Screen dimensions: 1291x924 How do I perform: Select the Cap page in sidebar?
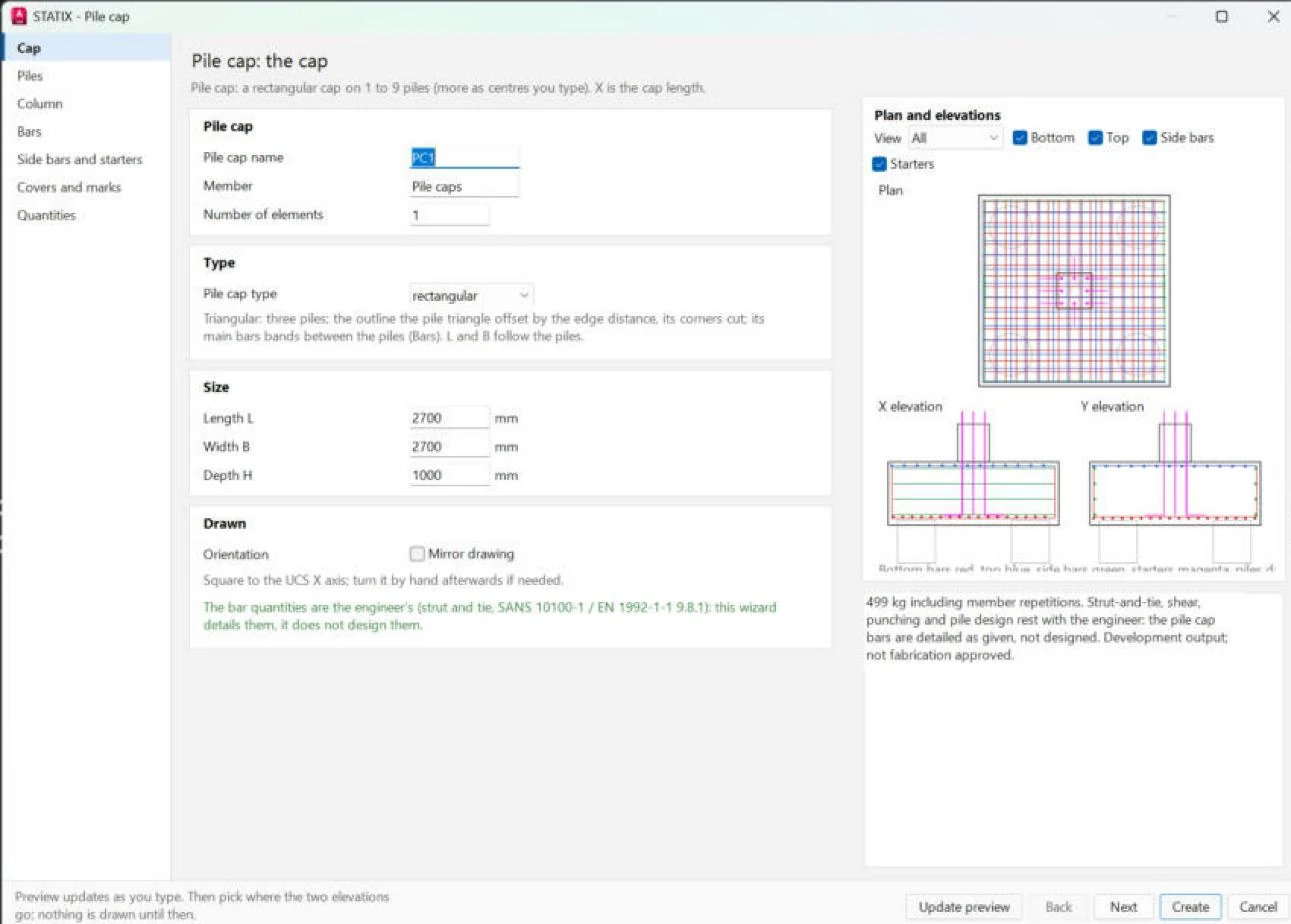point(86,48)
